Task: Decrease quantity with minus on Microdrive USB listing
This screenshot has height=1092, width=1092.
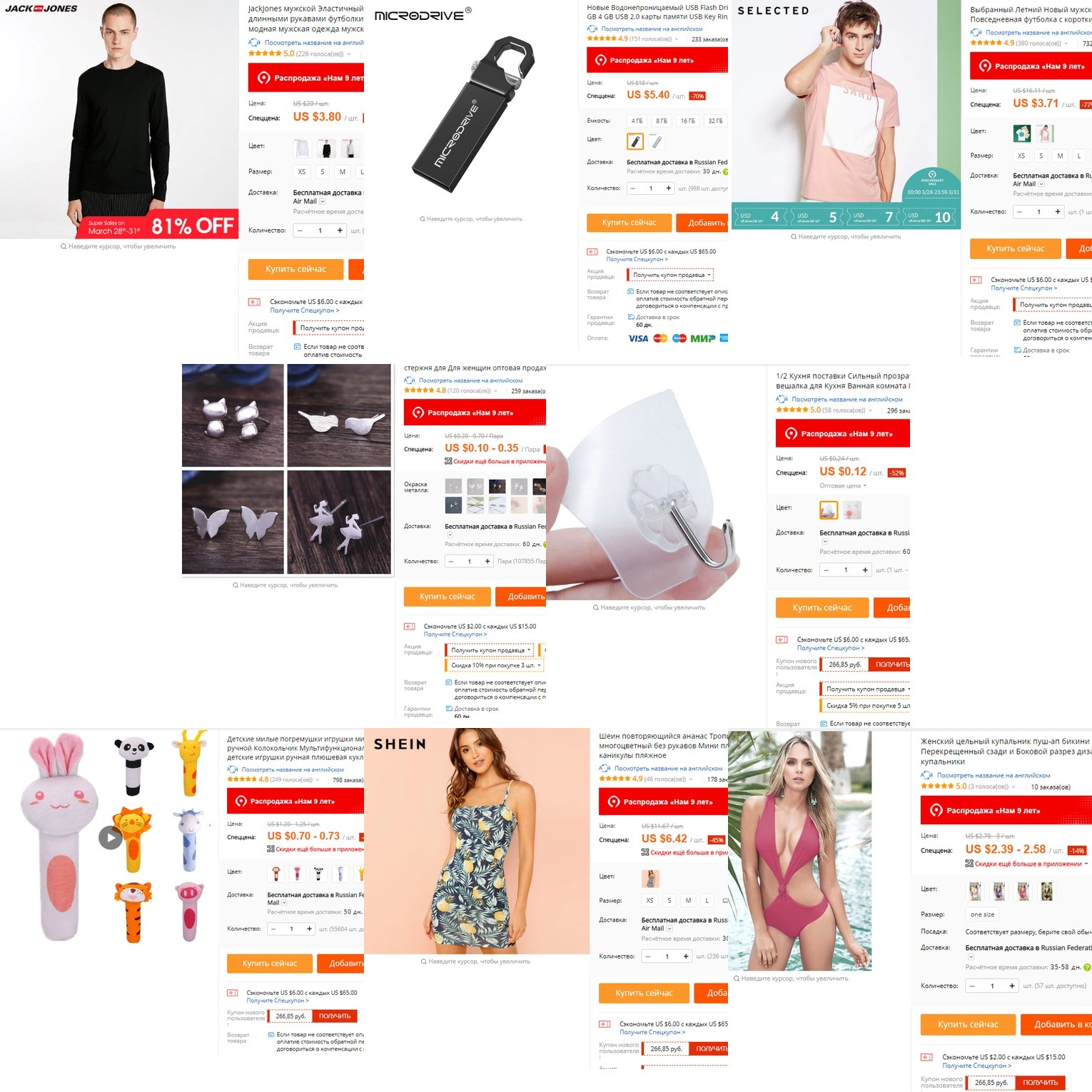Action: pyautogui.click(x=633, y=188)
